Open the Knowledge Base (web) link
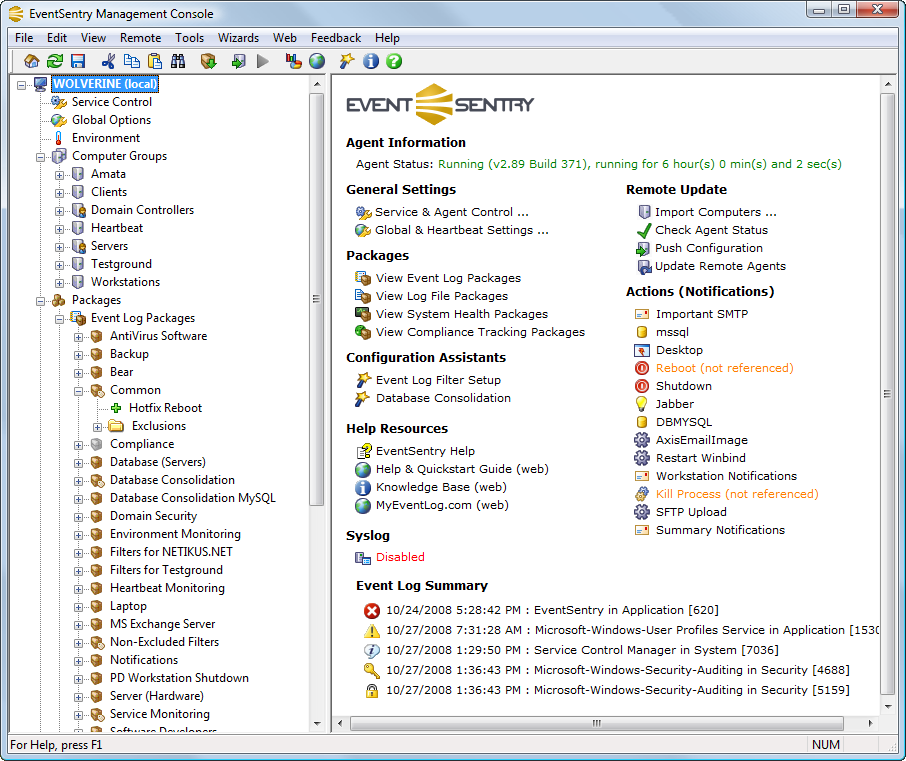906x761 pixels. (x=441, y=487)
